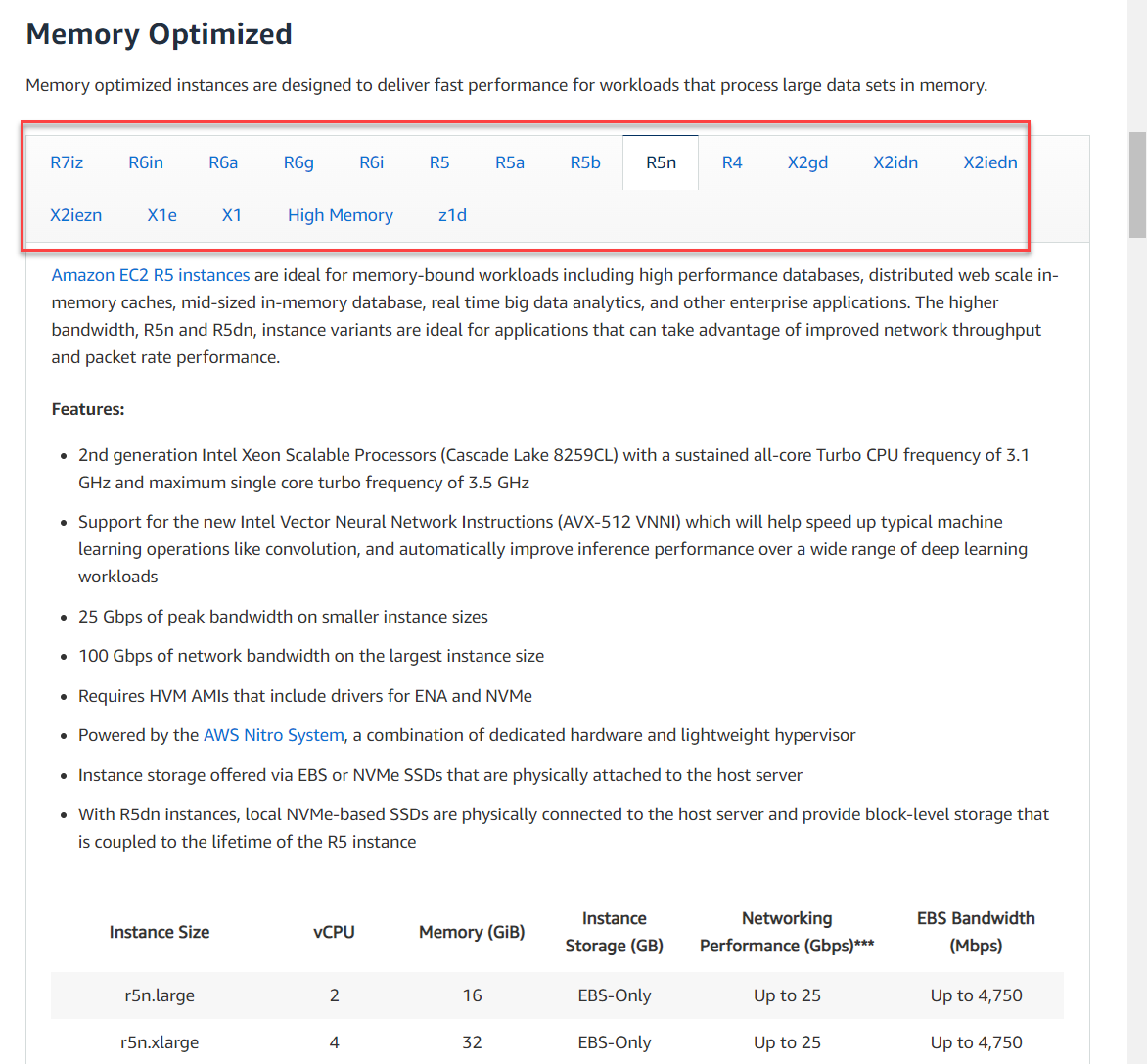1147x1064 pixels.
Task: Click the r5n.large table cell
Action: pos(160,995)
